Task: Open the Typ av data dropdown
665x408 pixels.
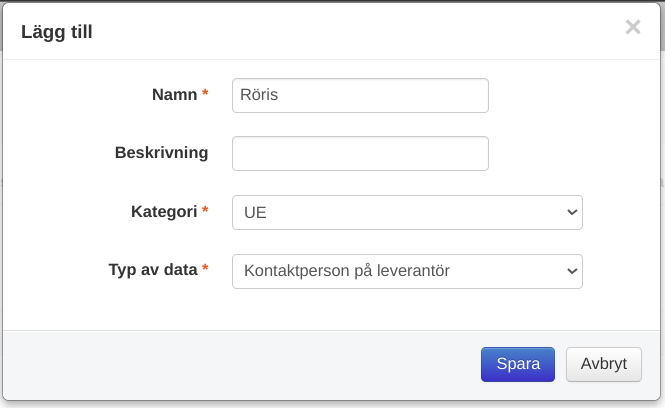Action: pyautogui.click(x=406, y=270)
